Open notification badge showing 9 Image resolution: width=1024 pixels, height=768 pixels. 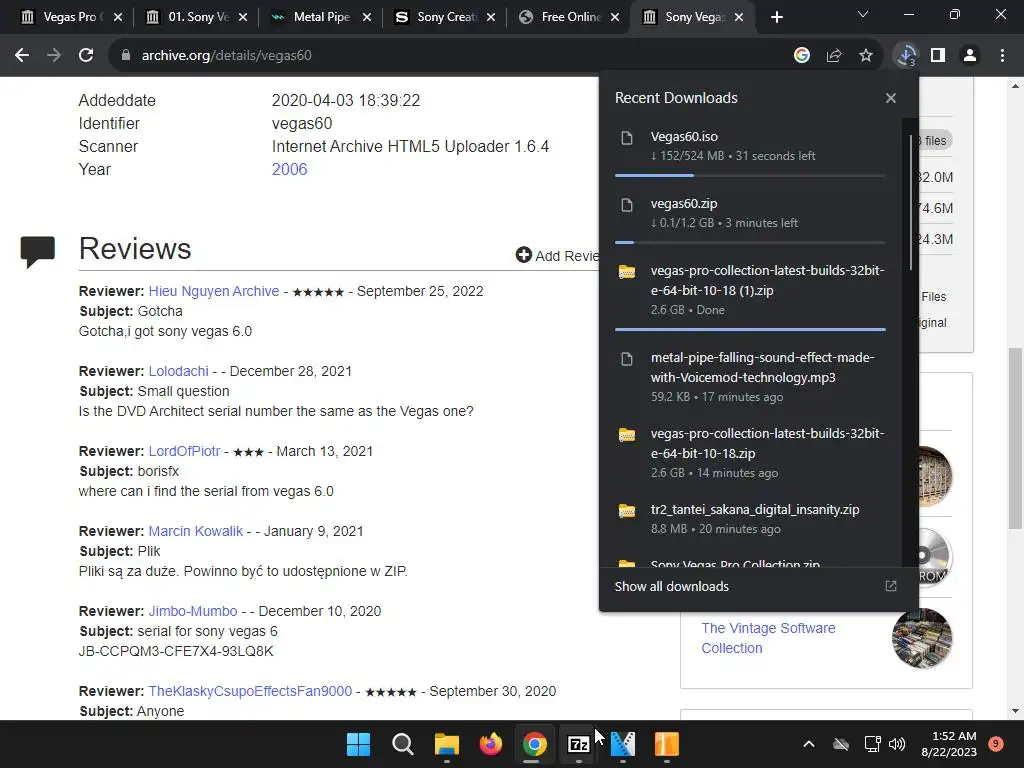(996, 744)
